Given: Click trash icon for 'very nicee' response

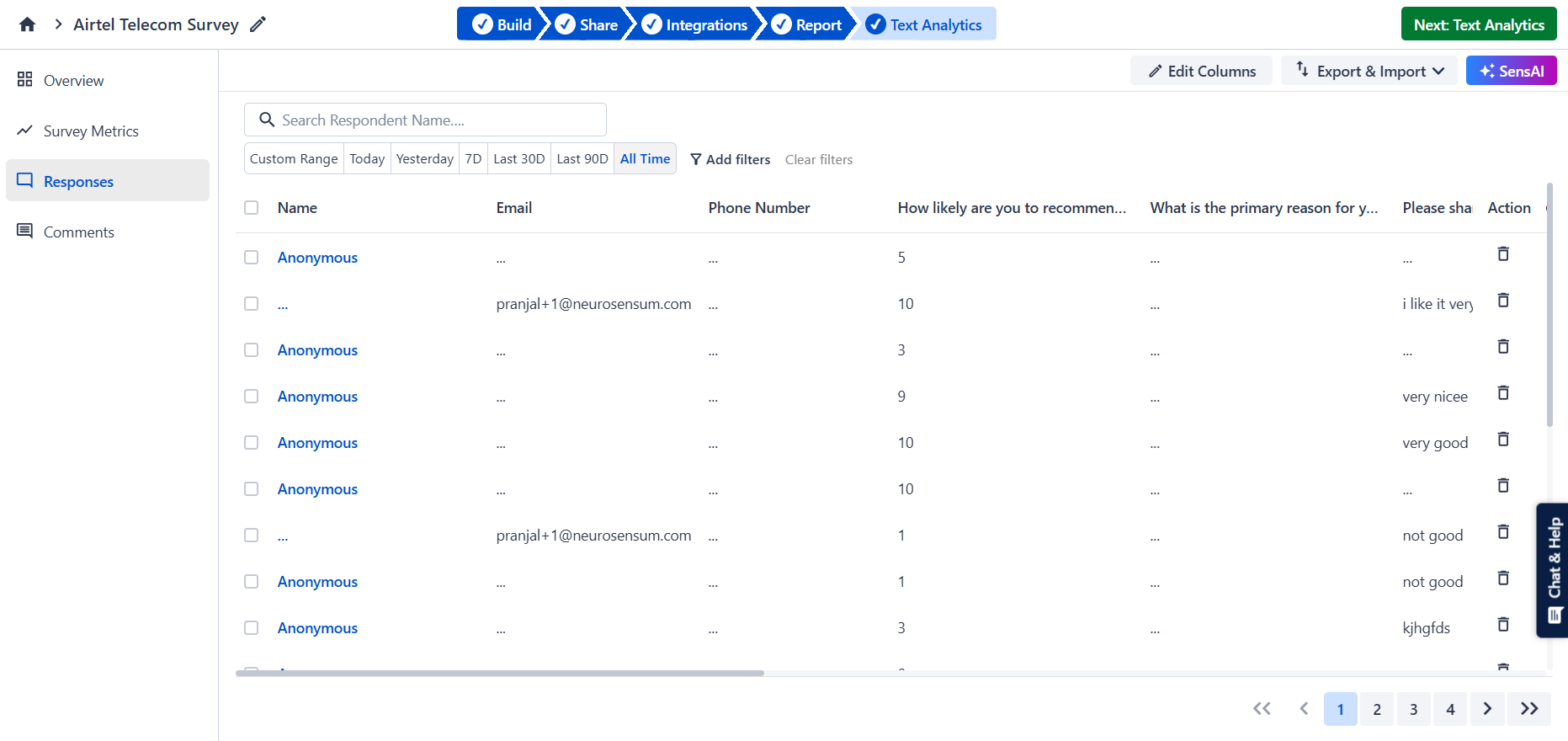Looking at the screenshot, I should 1502,393.
